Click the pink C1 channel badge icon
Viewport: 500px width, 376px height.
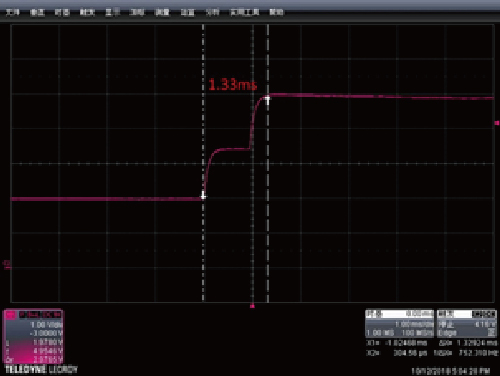[11, 315]
